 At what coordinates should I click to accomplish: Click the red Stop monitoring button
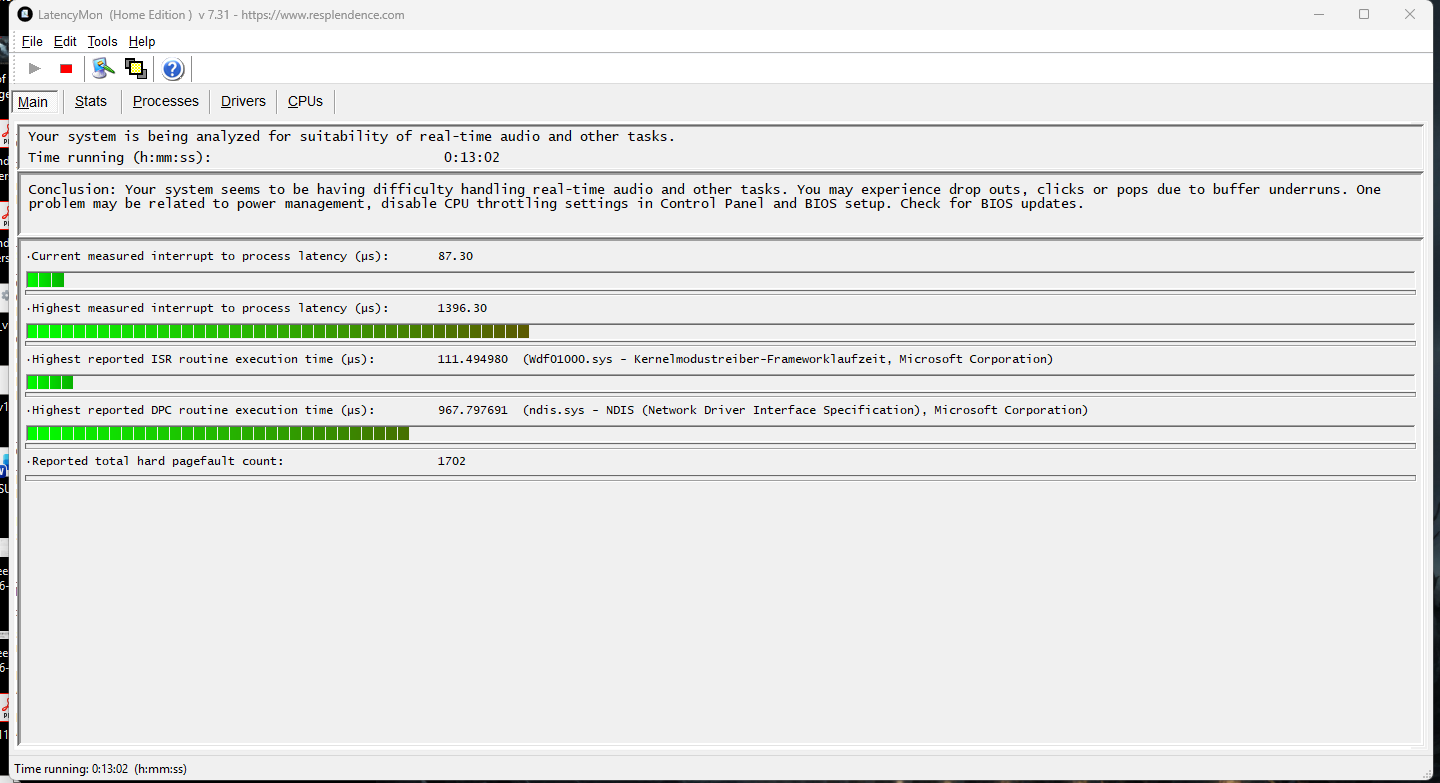(x=66, y=69)
